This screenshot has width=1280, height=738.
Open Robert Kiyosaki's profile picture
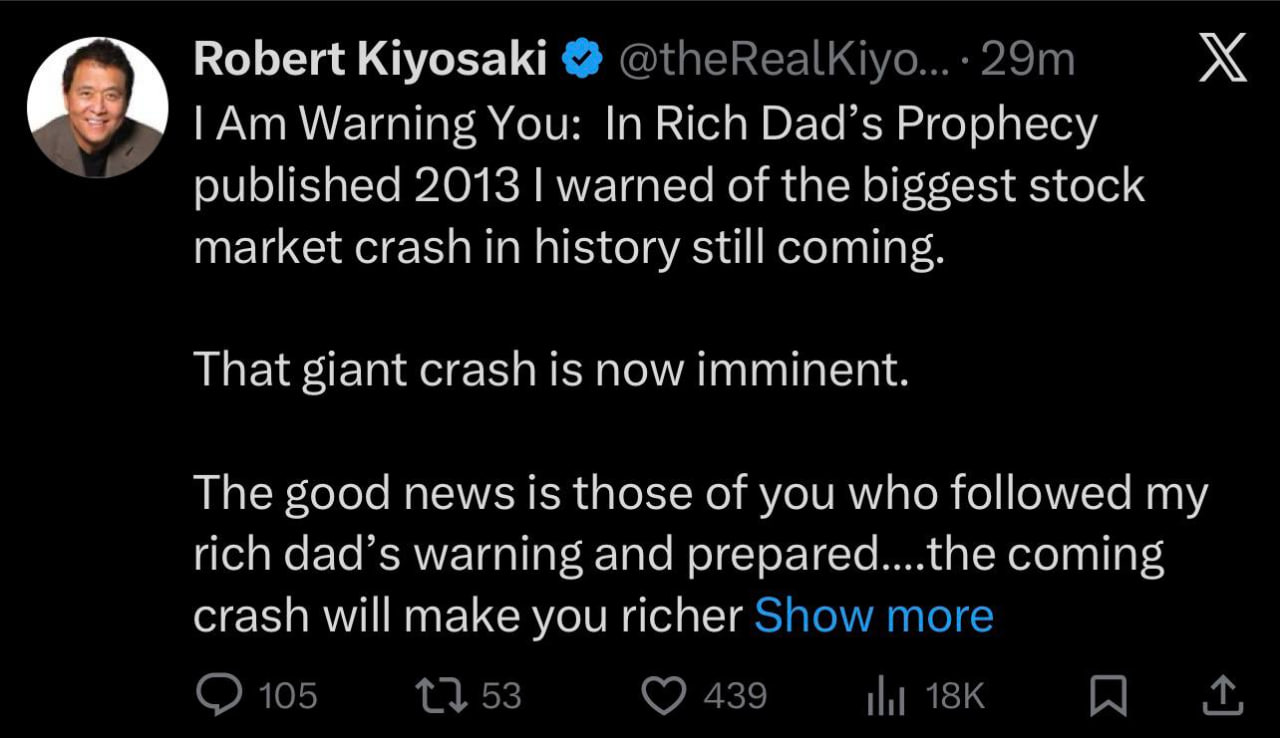tap(97, 107)
